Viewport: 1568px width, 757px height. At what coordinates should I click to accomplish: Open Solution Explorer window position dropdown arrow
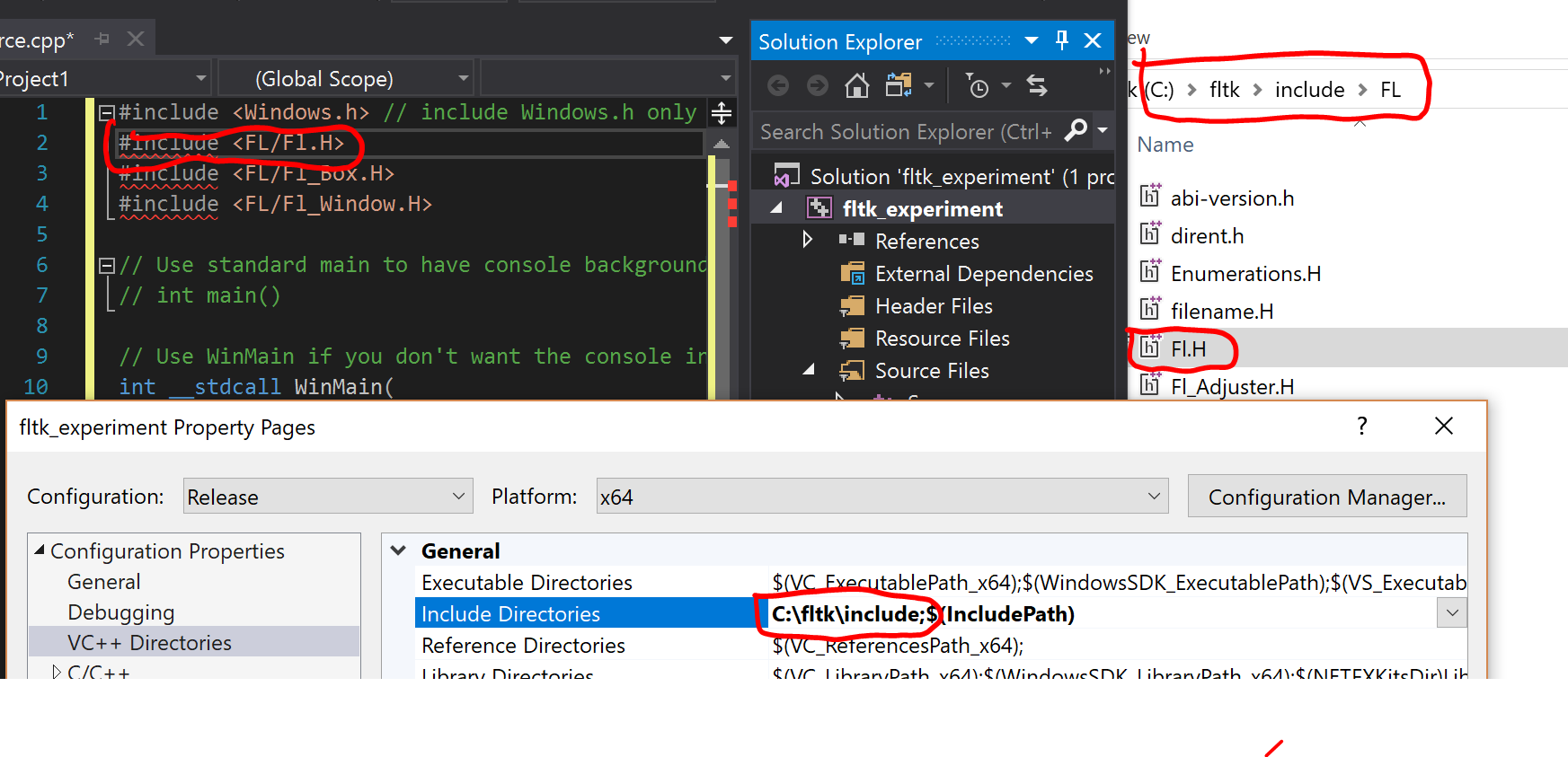(1032, 40)
